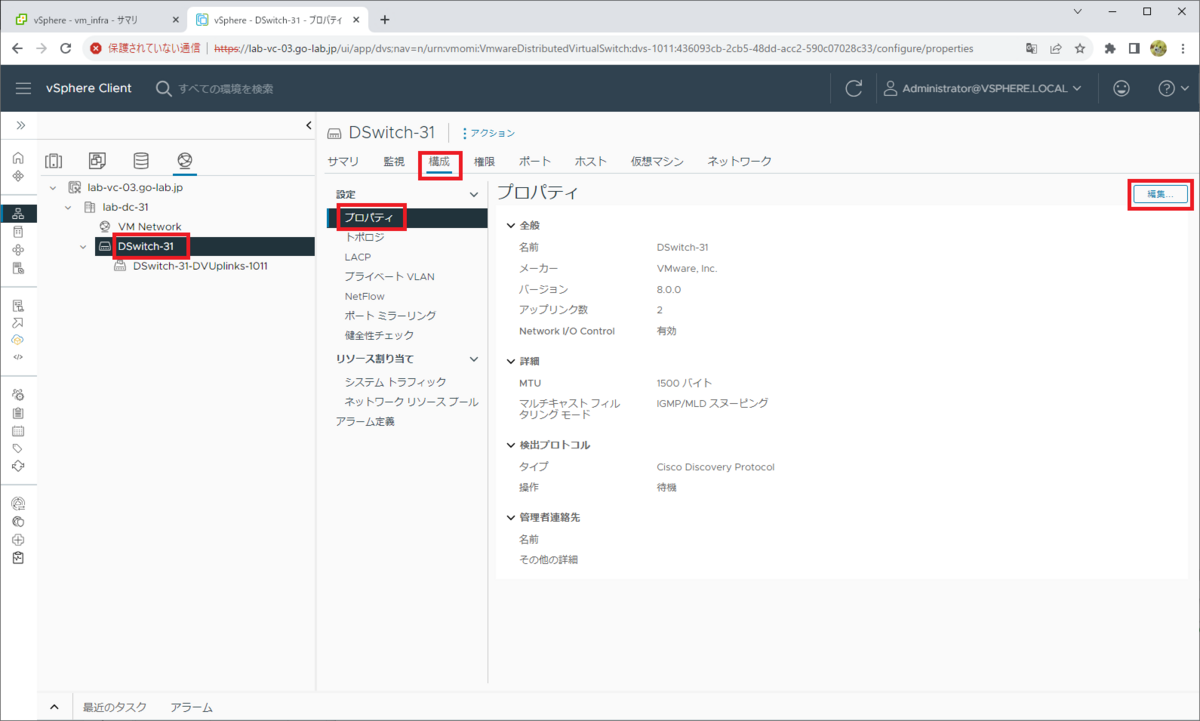Switch to ネットワーク tab
The width and height of the screenshot is (1200, 721).
click(x=740, y=161)
